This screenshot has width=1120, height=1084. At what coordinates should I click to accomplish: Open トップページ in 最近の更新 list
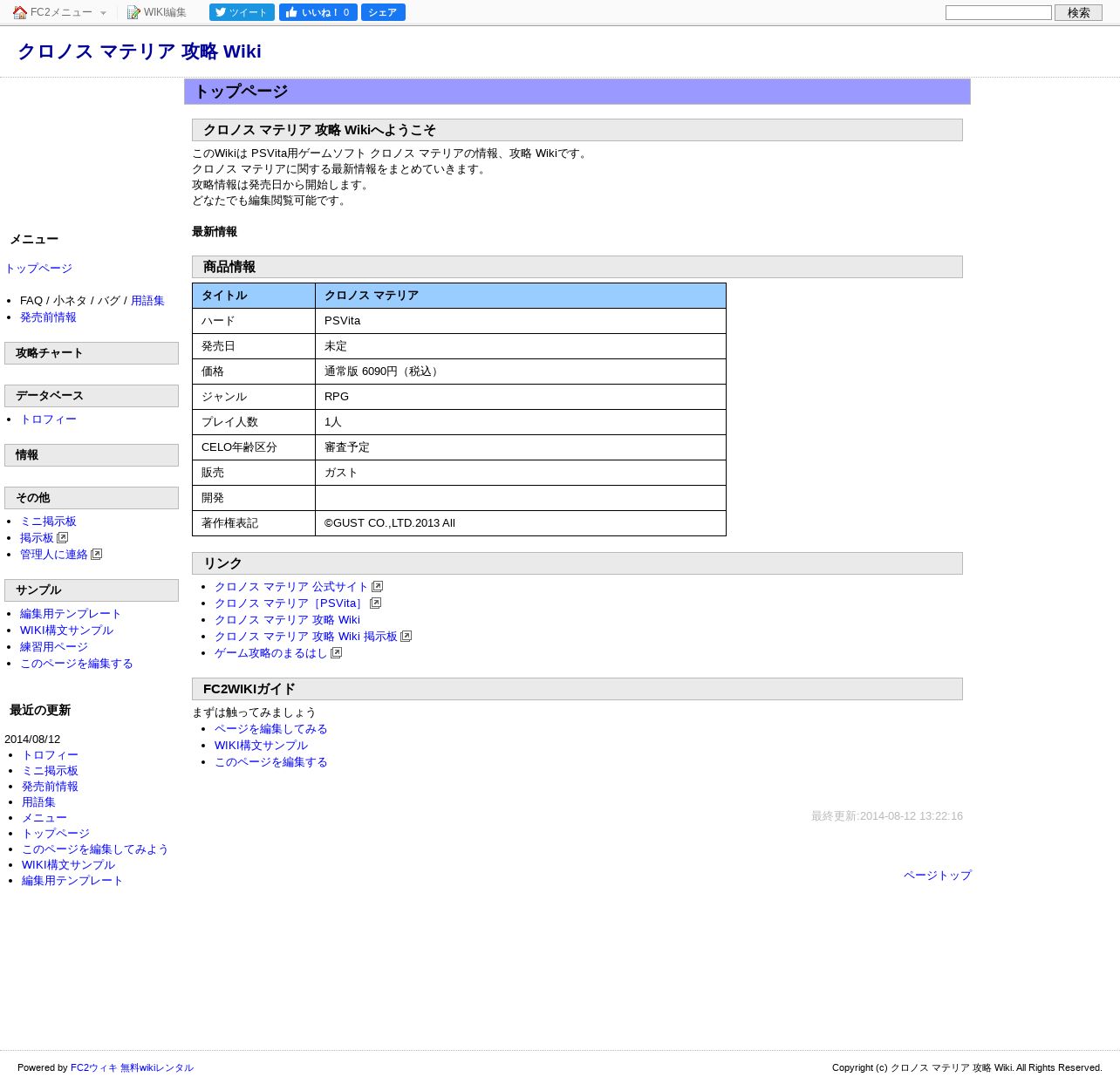tap(56, 834)
